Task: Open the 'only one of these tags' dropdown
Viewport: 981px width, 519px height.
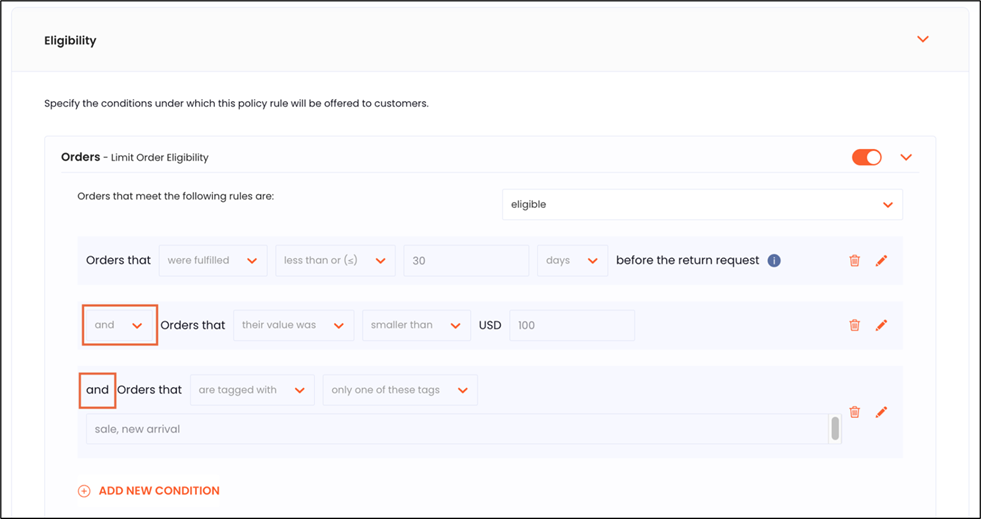Action: coord(399,390)
